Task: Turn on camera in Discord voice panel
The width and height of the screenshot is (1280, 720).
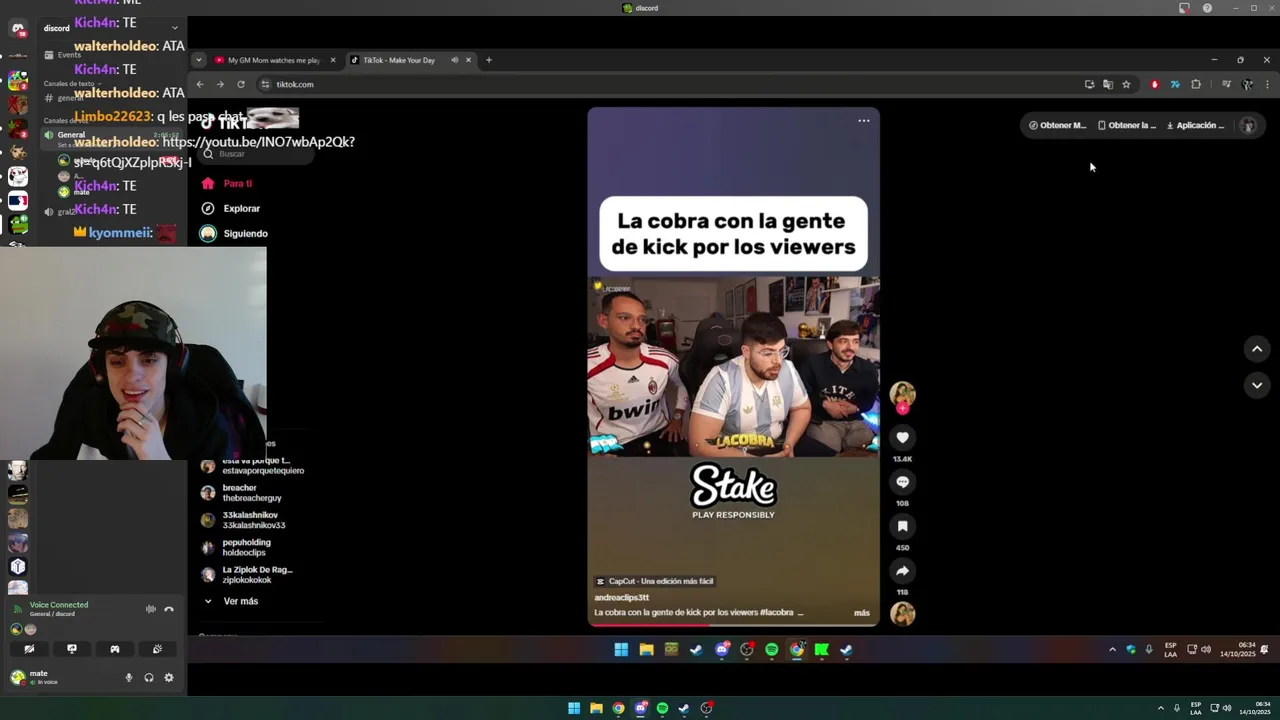Action: [x=29, y=649]
